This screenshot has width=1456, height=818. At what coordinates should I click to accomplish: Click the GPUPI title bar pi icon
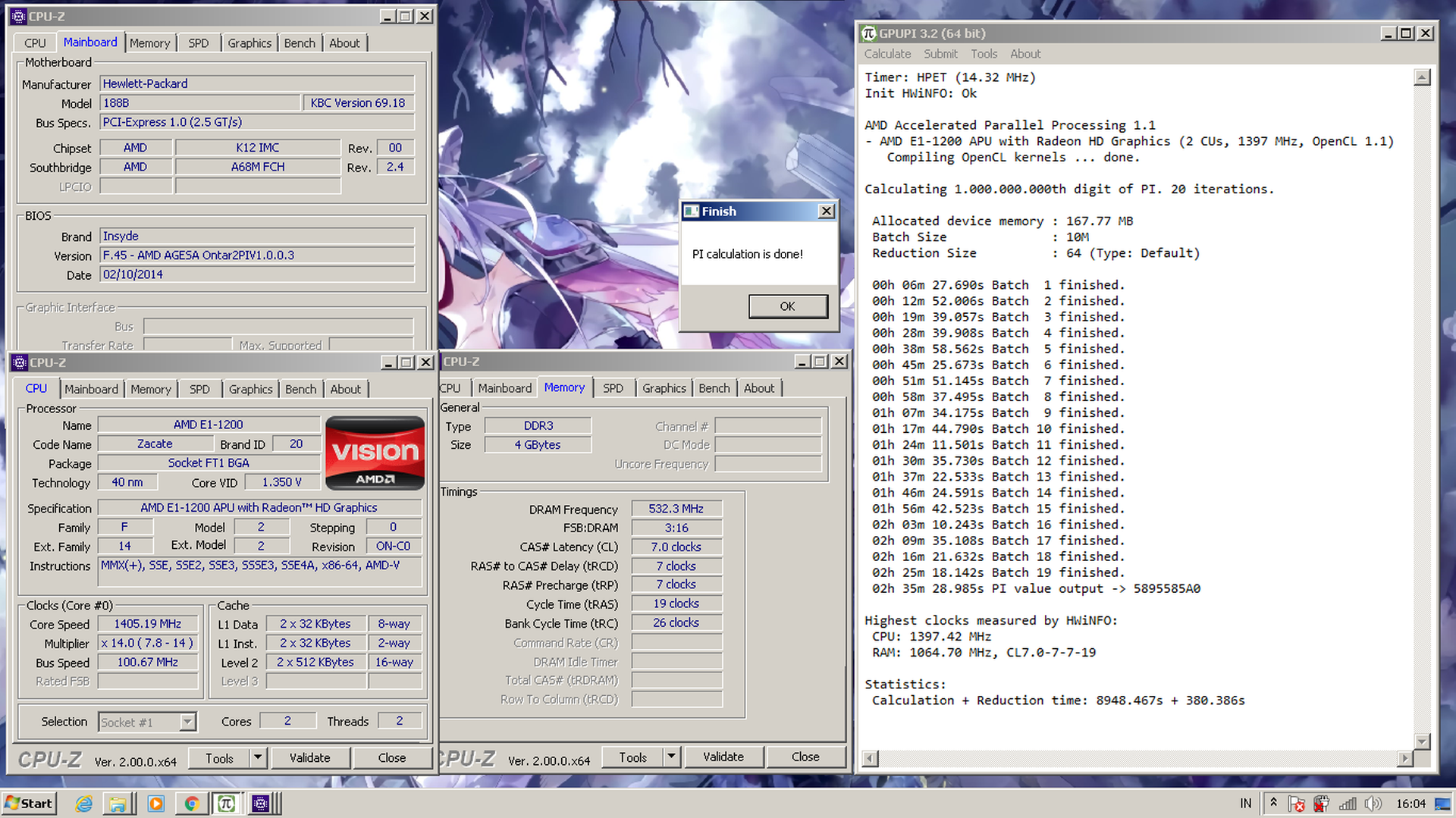[x=869, y=33]
